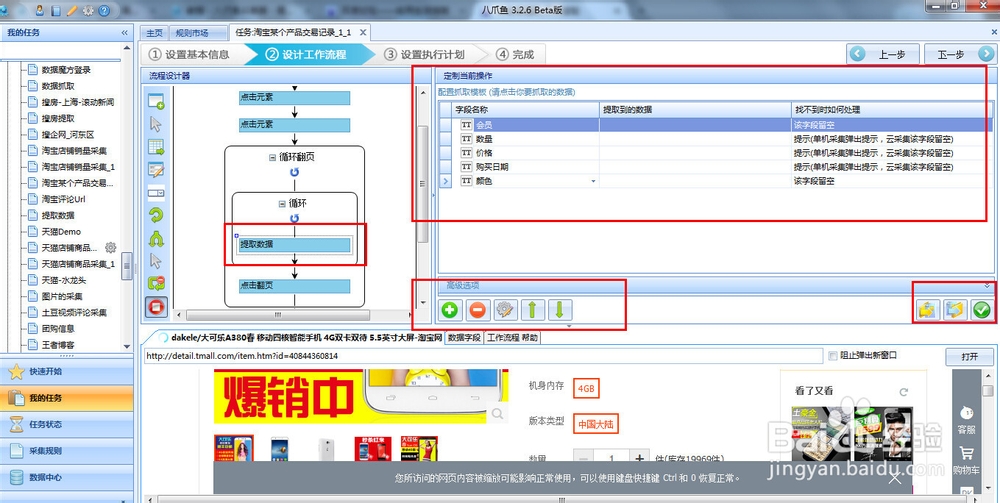Open task 土豆视频评论采集 in tree
Screen dimensions: 1000x503
(75, 312)
